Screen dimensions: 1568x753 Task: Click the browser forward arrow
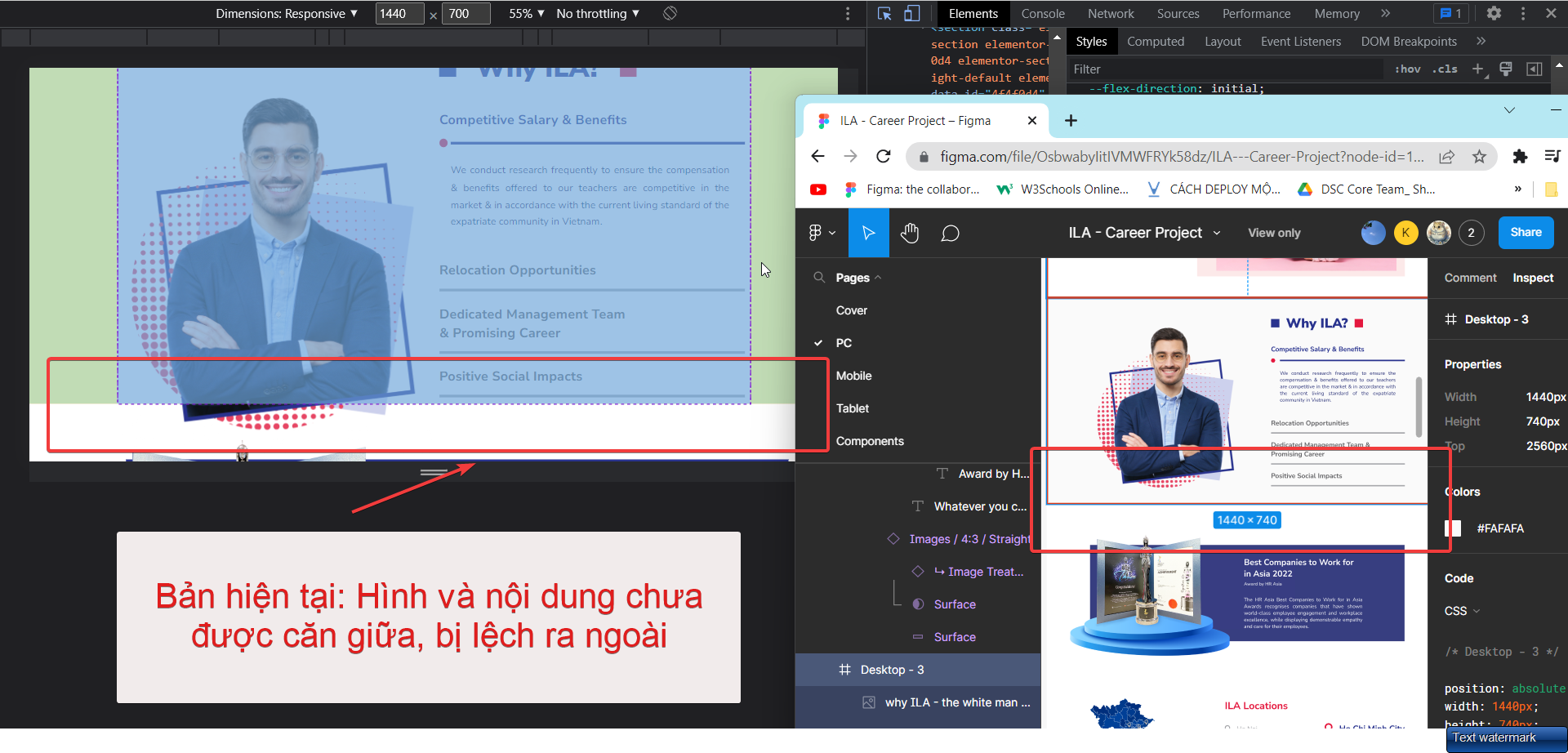click(850, 156)
